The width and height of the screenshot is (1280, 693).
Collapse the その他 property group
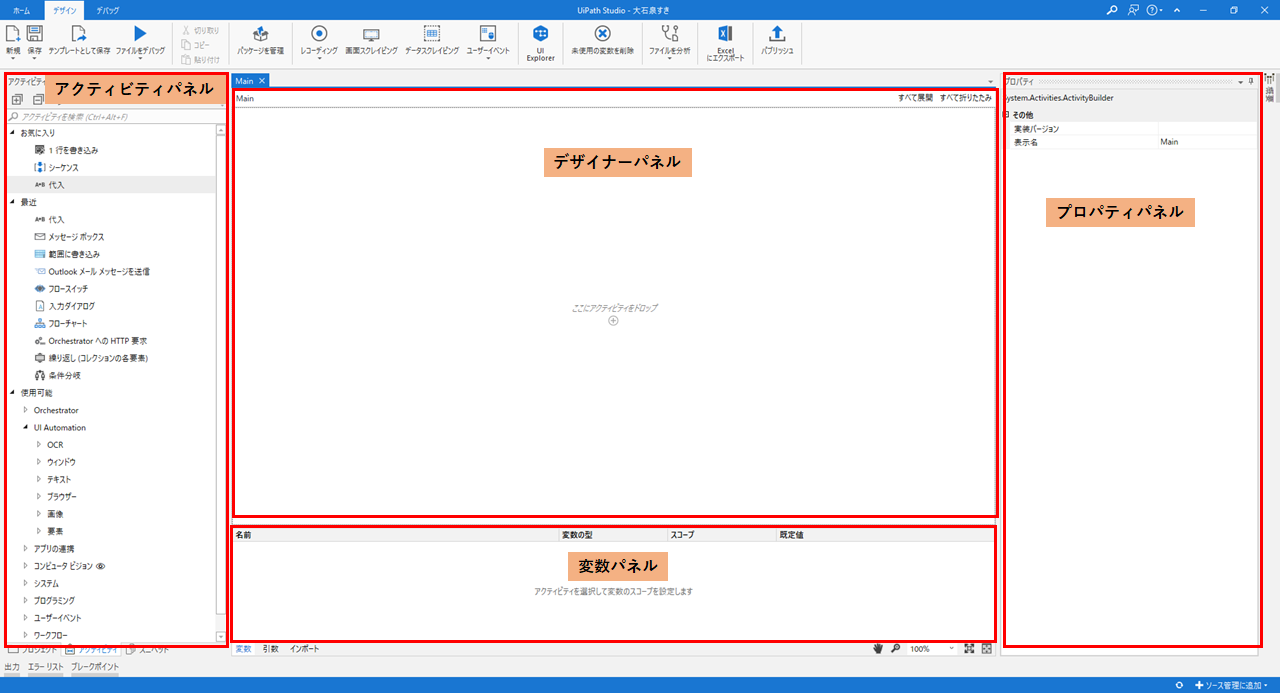(1008, 115)
